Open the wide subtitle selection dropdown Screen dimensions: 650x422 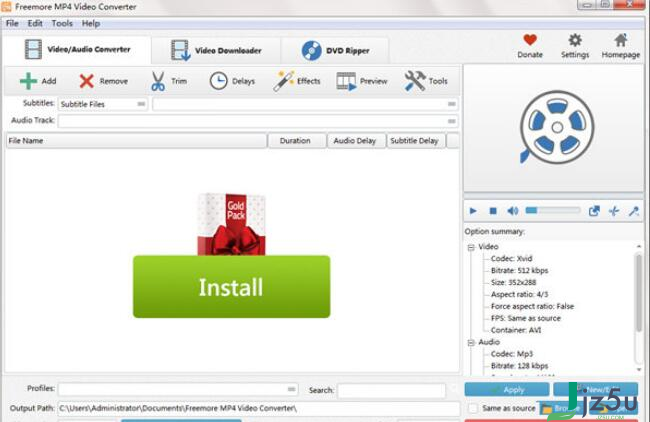[305, 104]
